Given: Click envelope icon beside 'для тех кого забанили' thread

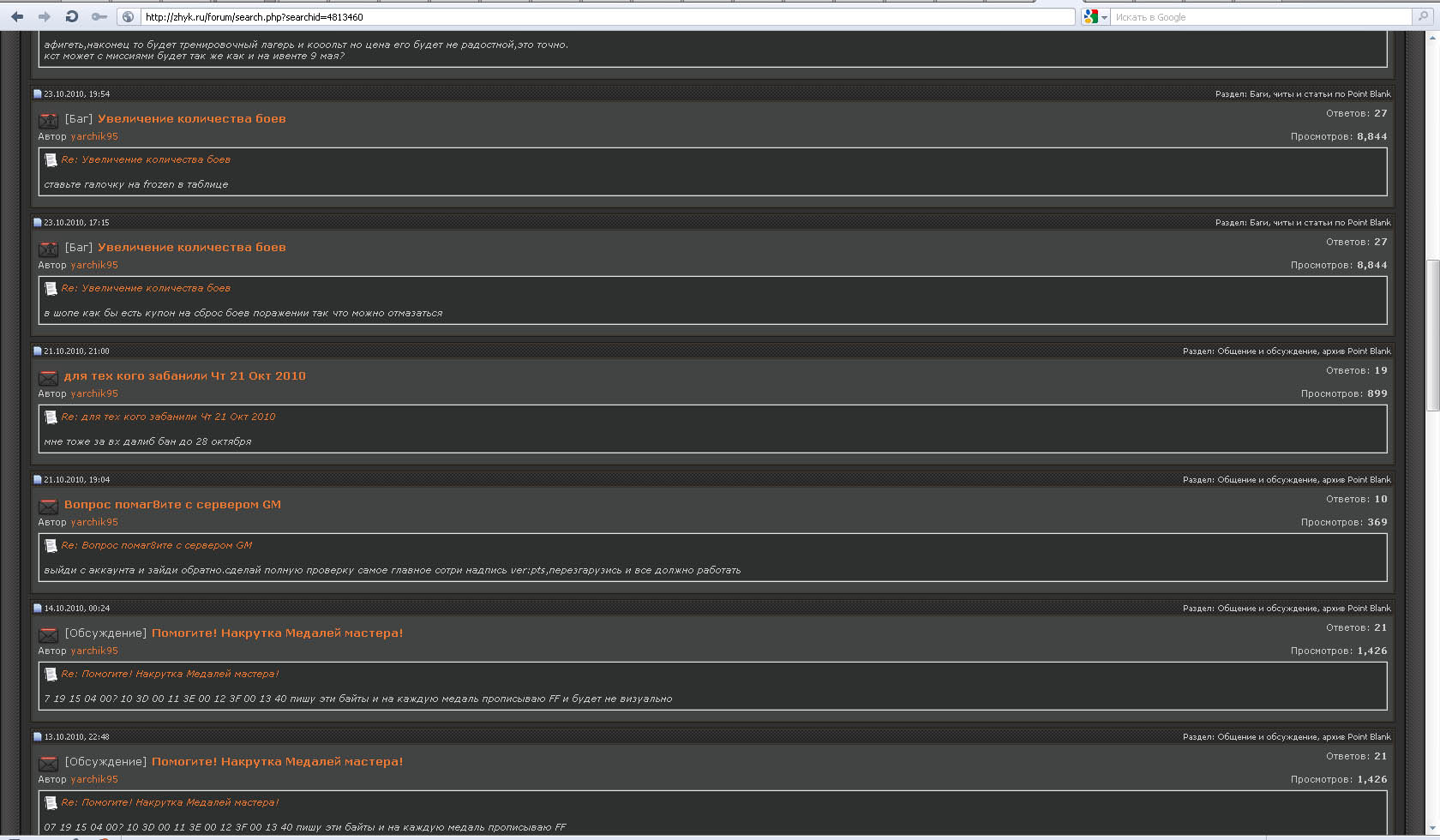Looking at the screenshot, I should pos(49,377).
